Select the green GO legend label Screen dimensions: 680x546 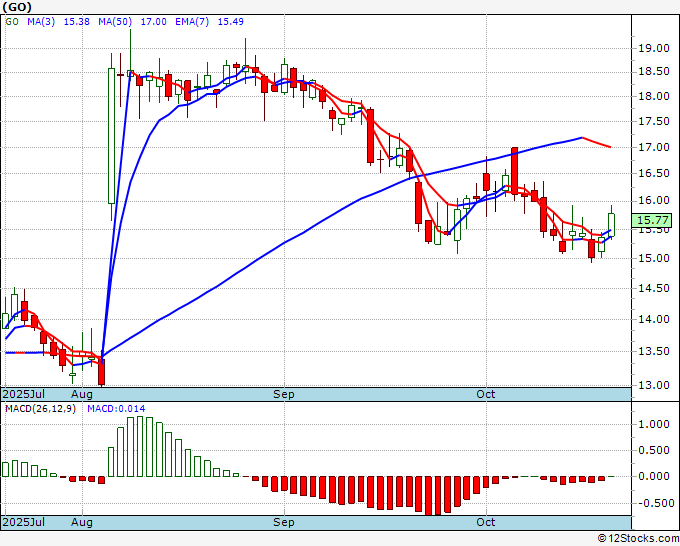(12, 22)
